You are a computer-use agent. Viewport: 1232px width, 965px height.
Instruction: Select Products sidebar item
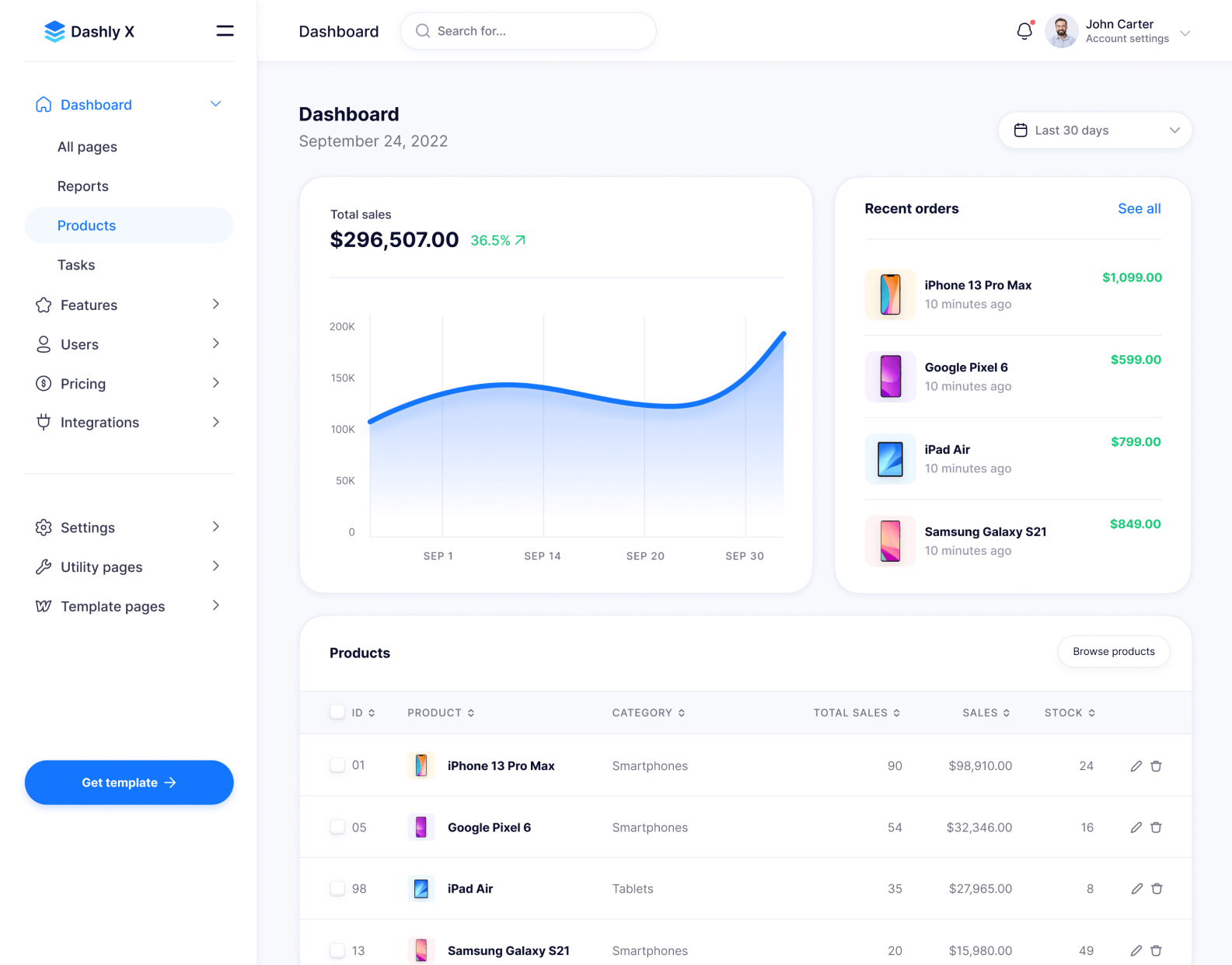(x=129, y=225)
